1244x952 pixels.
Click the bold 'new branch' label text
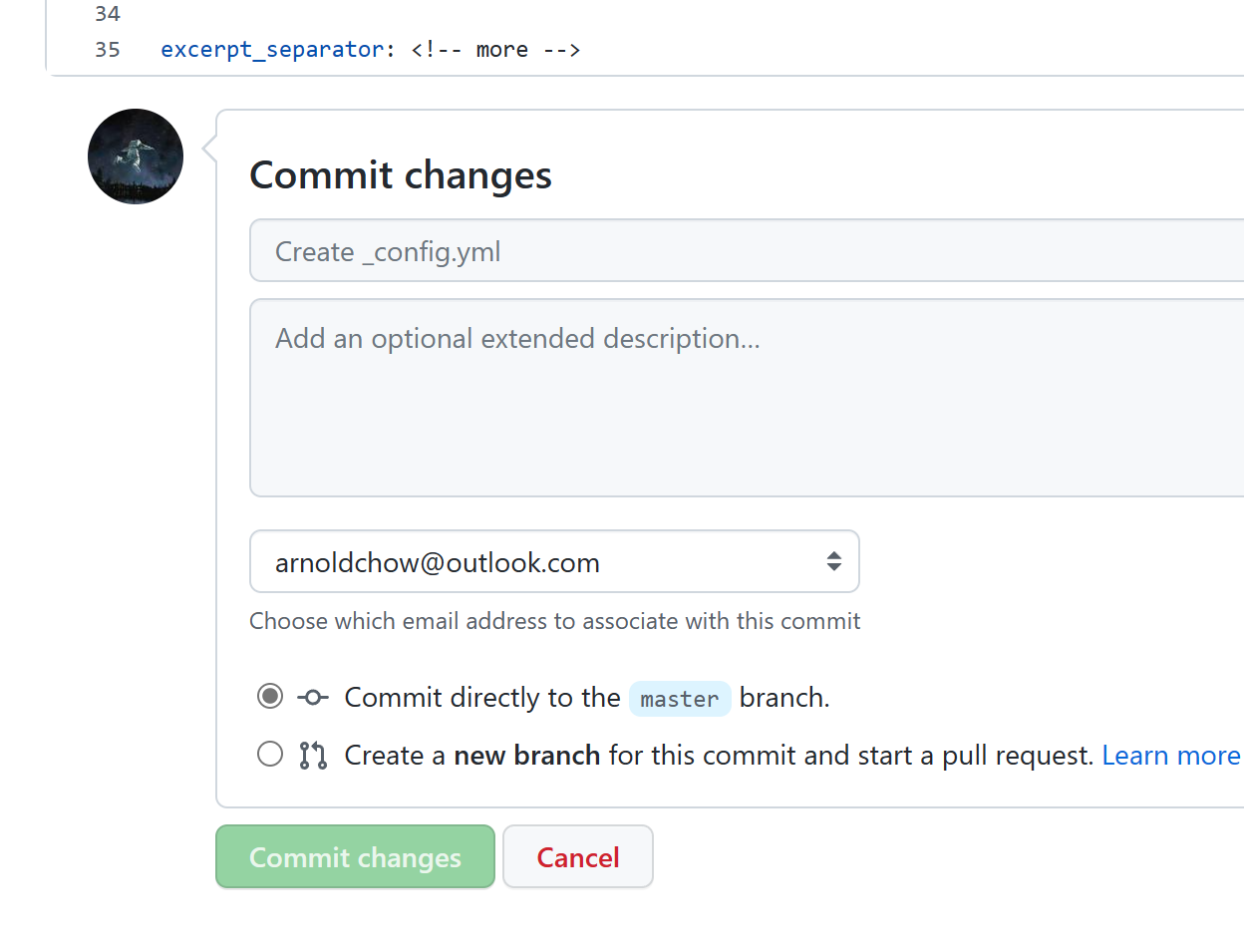tap(526, 756)
